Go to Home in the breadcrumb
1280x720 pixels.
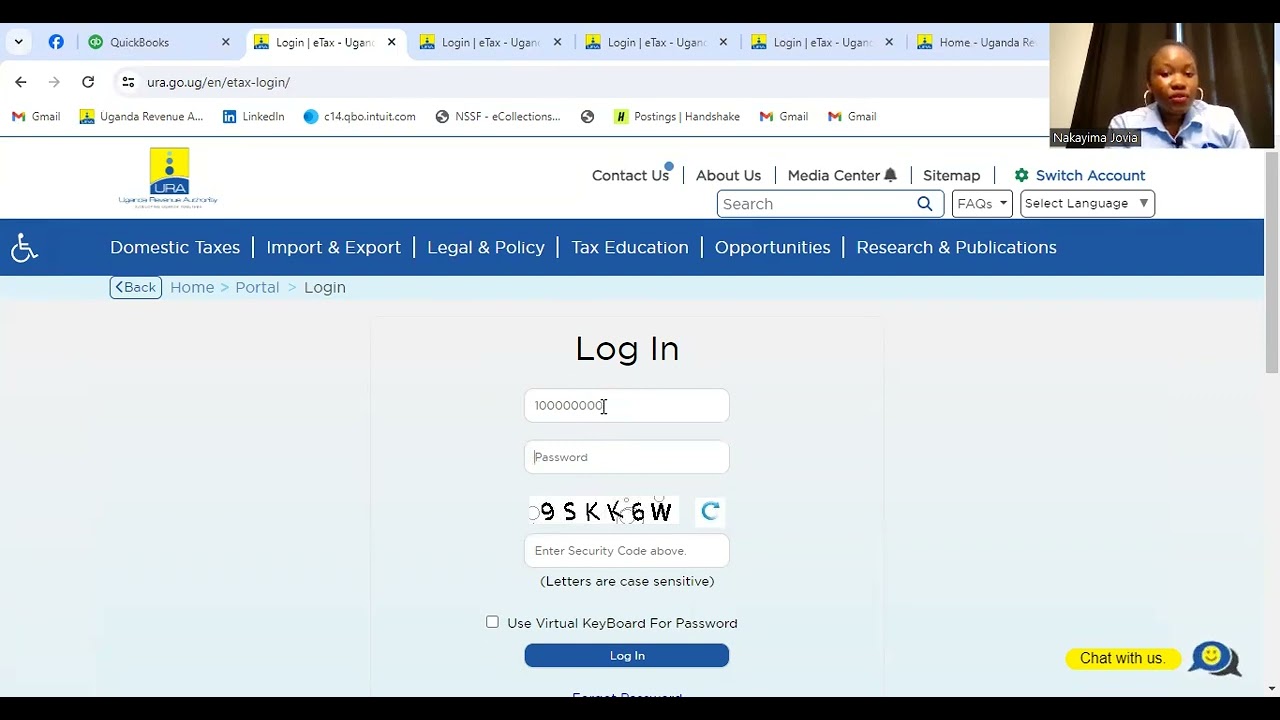tap(192, 287)
